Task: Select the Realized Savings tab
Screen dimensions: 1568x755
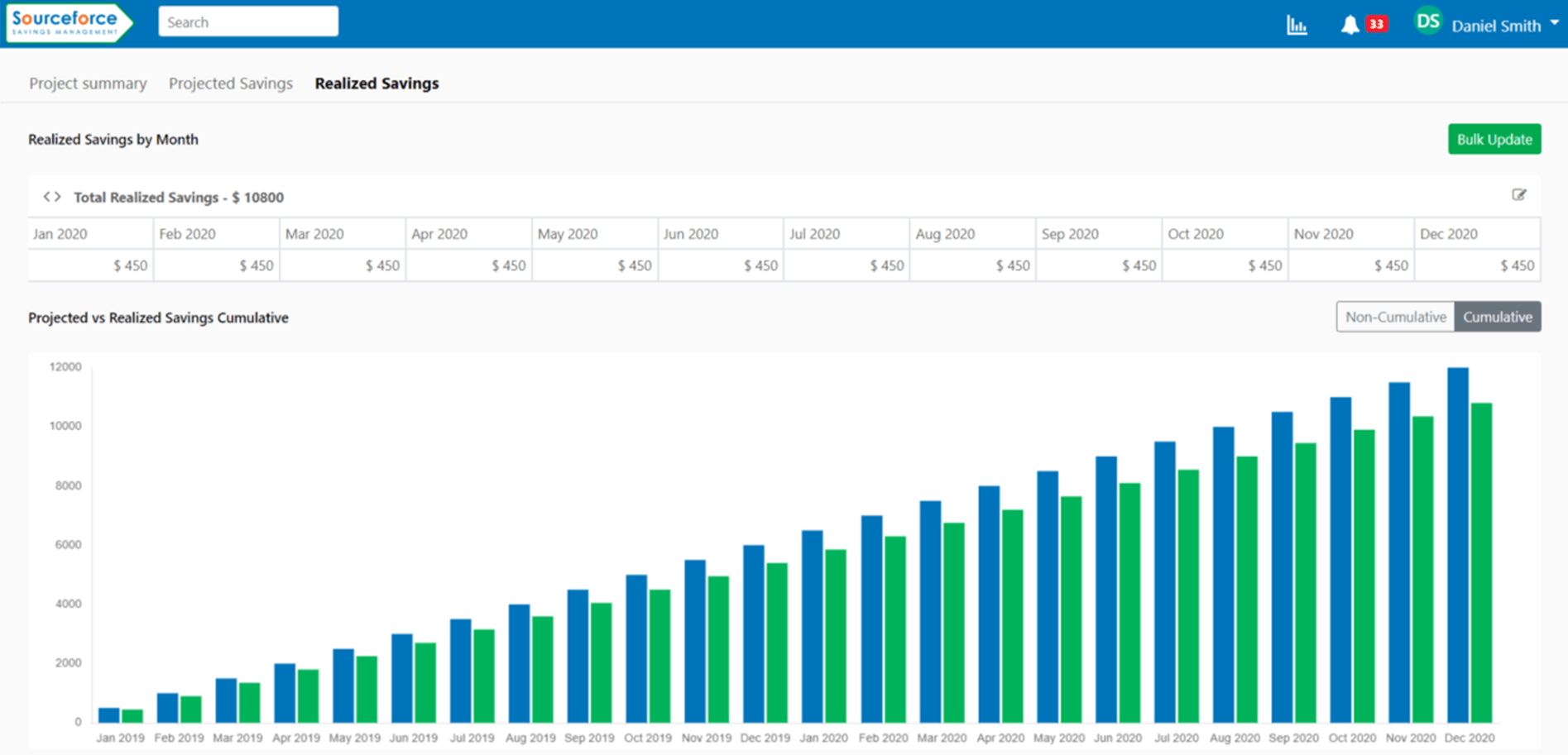Action: [376, 84]
